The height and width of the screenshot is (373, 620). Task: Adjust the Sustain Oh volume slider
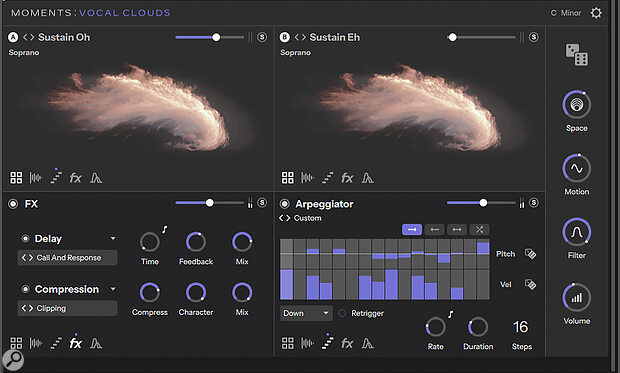pyautogui.click(x=210, y=37)
